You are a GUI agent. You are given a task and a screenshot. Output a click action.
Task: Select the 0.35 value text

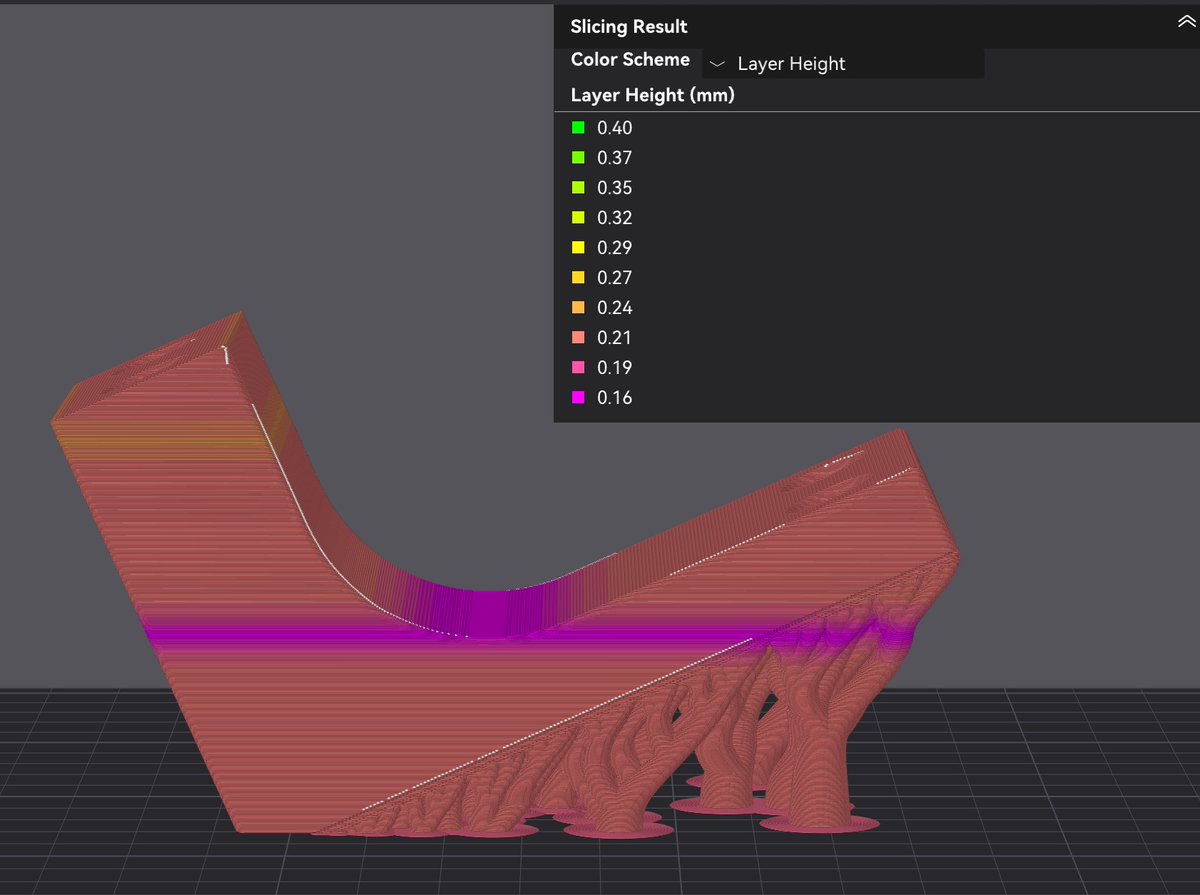614,188
